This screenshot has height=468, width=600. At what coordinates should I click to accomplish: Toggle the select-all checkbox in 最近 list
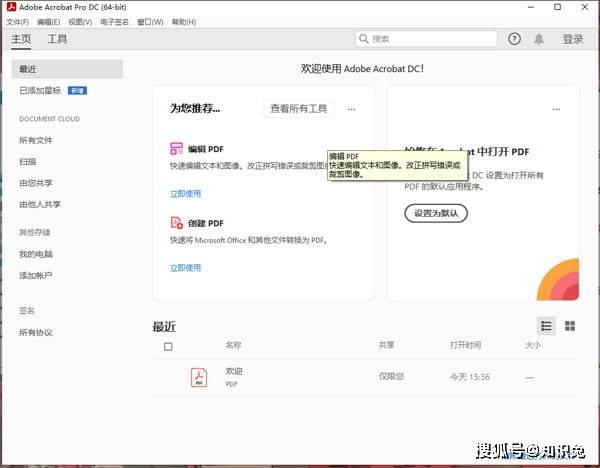click(x=168, y=346)
